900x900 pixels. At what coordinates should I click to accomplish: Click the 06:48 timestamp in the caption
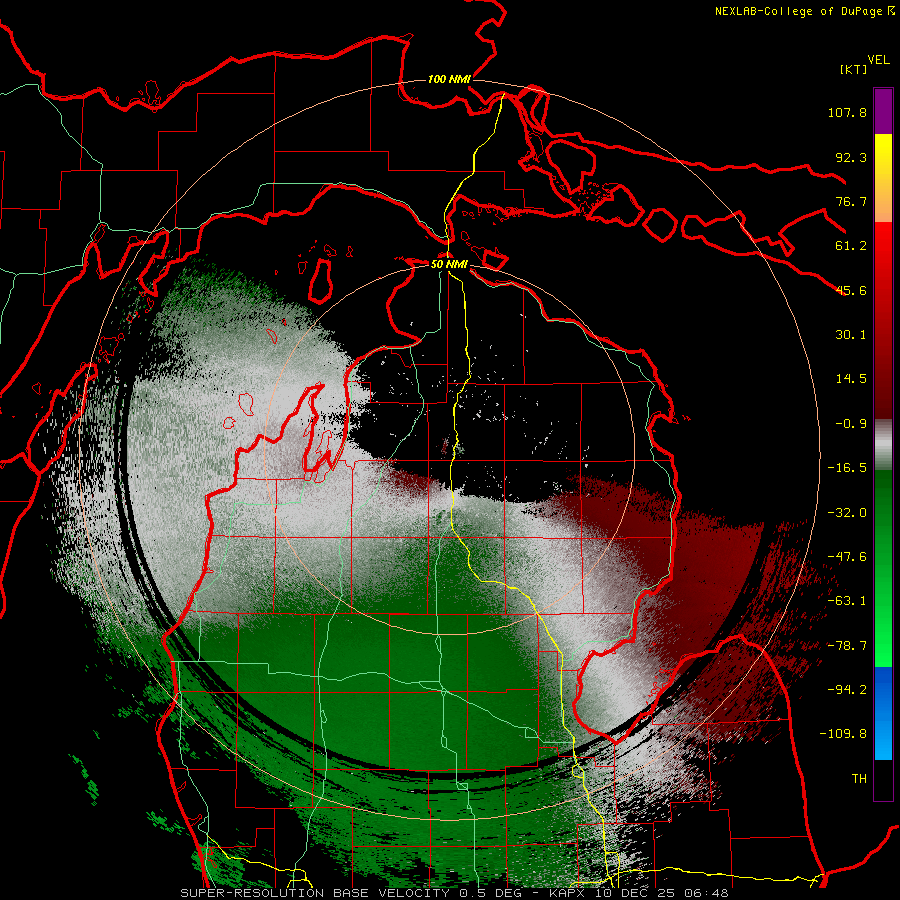[704, 893]
